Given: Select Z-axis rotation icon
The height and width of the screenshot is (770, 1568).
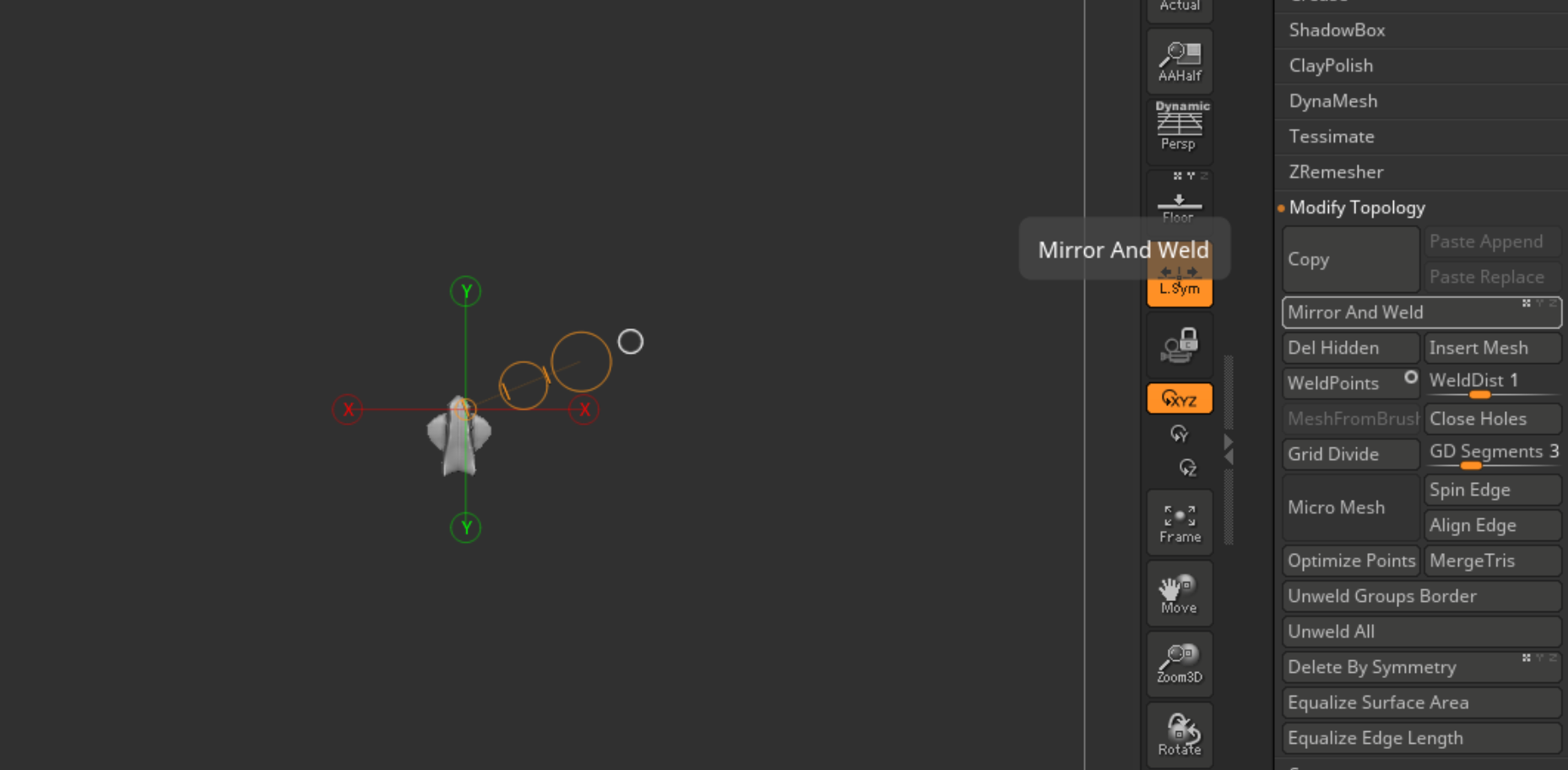Looking at the screenshot, I should coord(1187,467).
